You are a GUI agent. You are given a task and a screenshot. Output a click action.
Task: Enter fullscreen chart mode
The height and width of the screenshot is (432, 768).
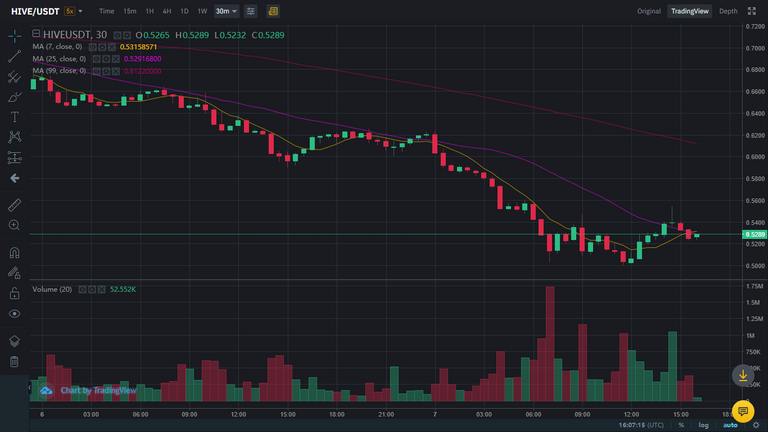tap(752, 11)
